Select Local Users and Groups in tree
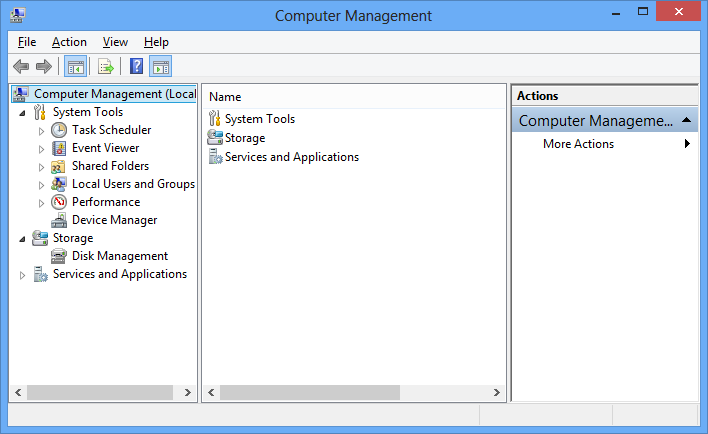708x434 pixels. 133,184
